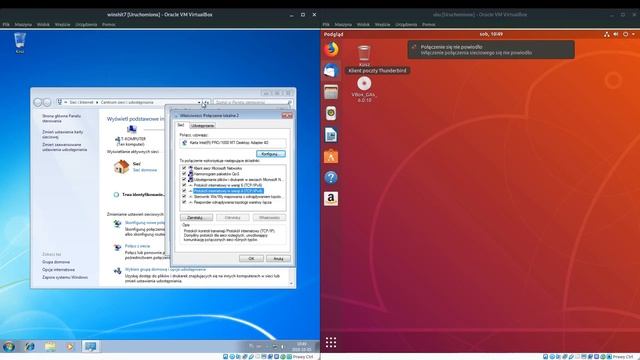
Task: Open Ubuntu Software from the dock
Action: [x=331, y=156]
